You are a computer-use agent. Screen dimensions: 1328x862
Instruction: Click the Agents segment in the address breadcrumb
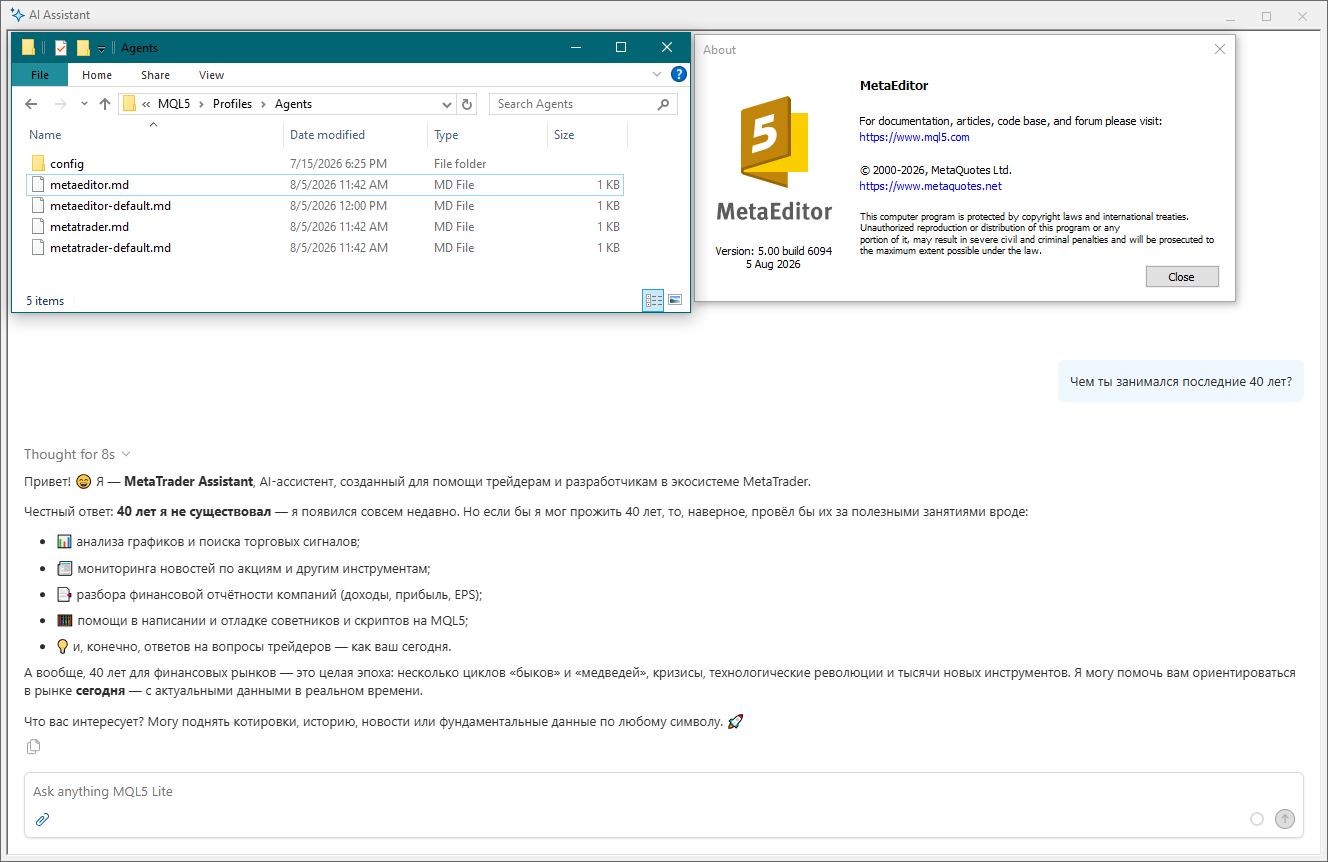(293, 104)
